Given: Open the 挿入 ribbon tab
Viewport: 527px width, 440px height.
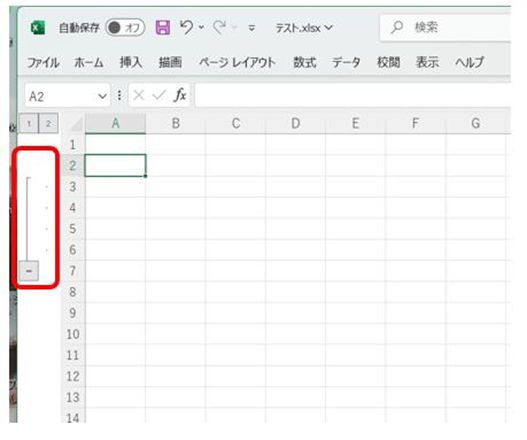Looking at the screenshot, I should (131, 63).
